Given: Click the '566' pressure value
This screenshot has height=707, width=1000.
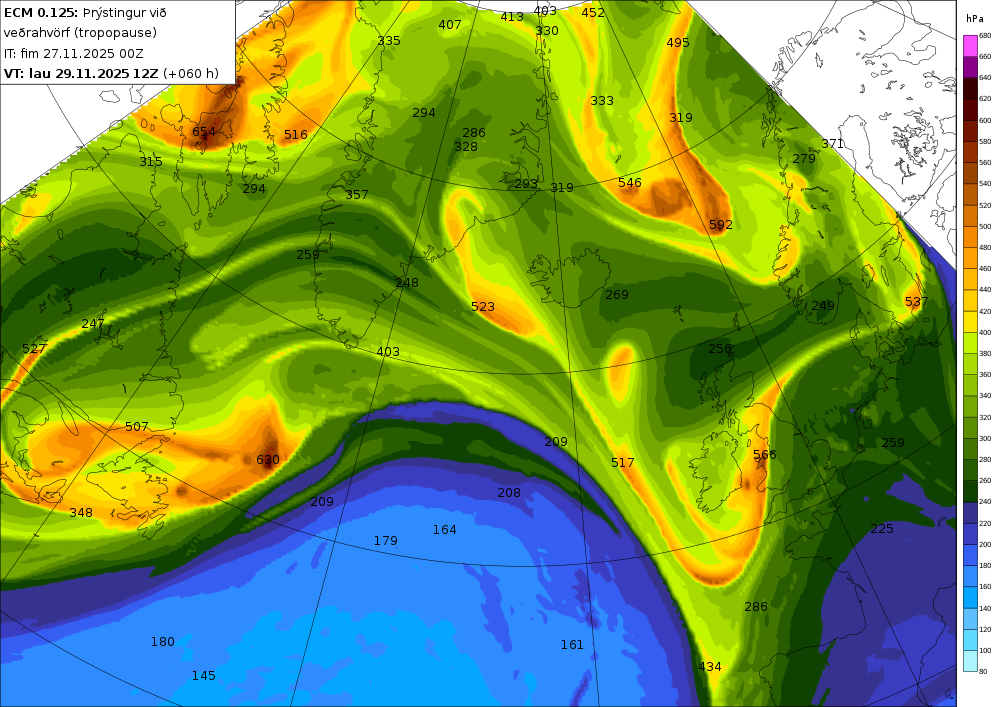Looking at the screenshot, I should click(765, 455).
